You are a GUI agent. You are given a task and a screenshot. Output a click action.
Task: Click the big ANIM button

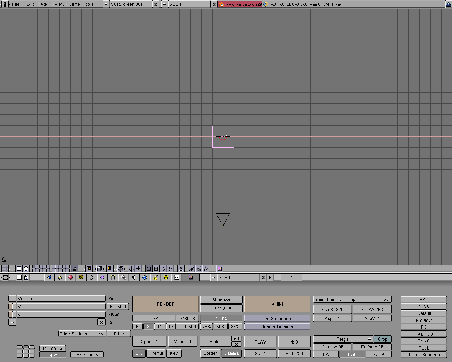pyautogui.click(x=277, y=304)
